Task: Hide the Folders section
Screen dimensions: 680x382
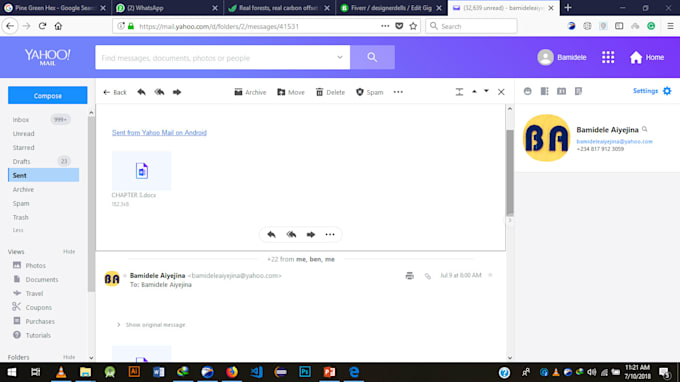Action: tap(69, 357)
